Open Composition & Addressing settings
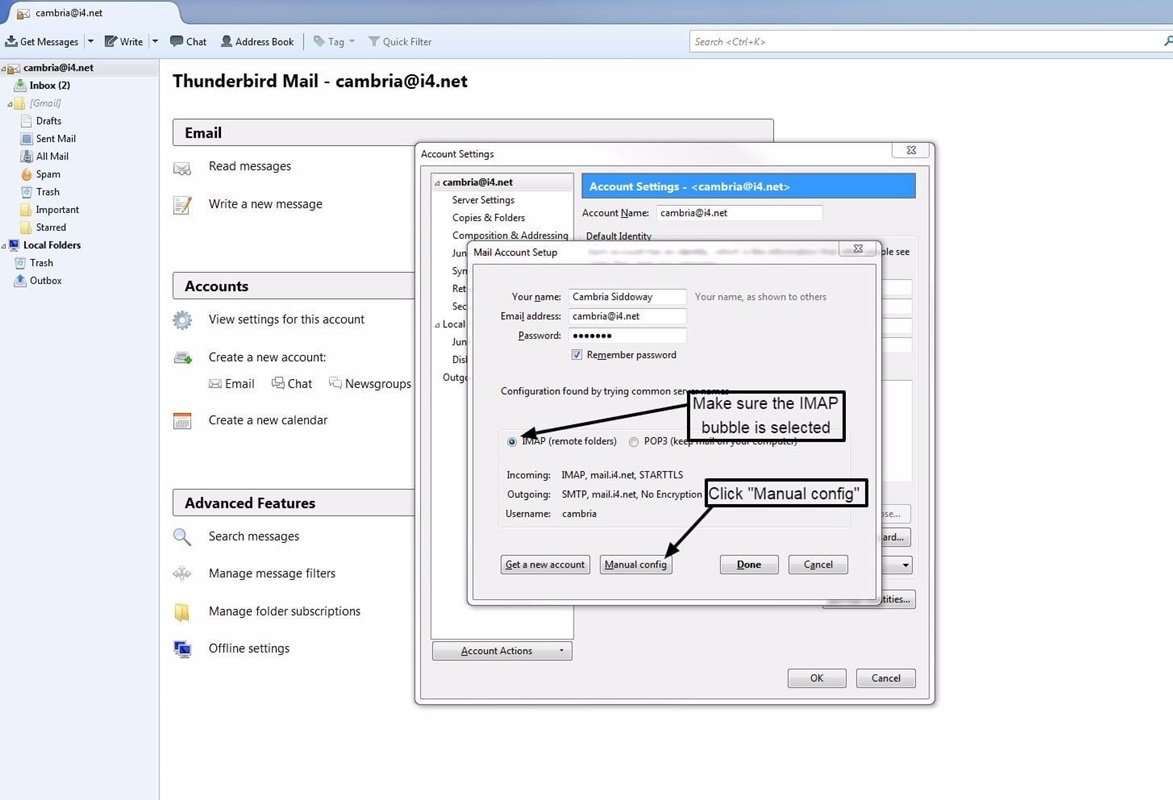This screenshot has height=800, width=1173. pyautogui.click(x=510, y=236)
